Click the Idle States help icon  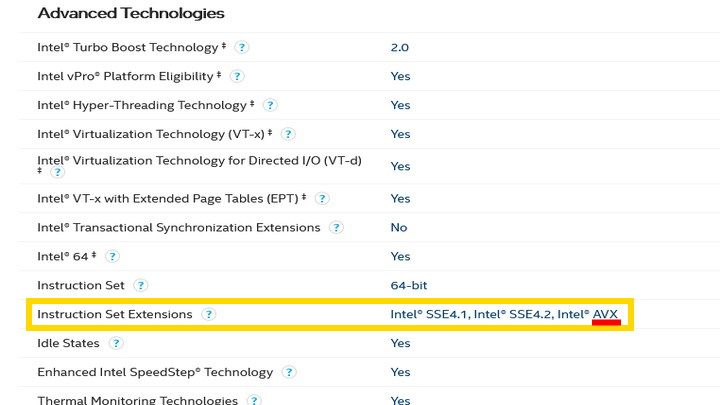point(116,343)
